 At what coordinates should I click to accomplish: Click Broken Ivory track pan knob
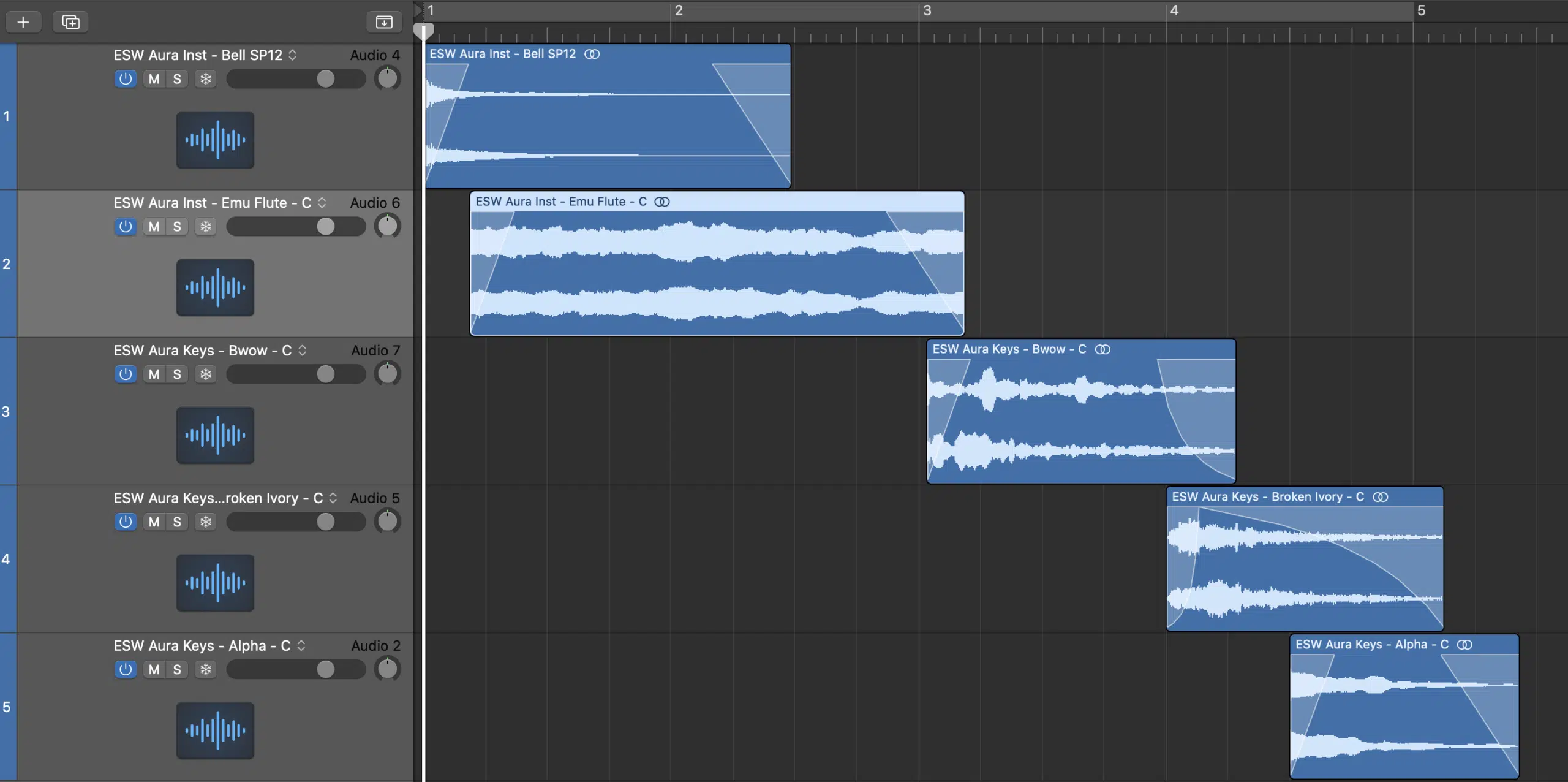[x=388, y=522]
